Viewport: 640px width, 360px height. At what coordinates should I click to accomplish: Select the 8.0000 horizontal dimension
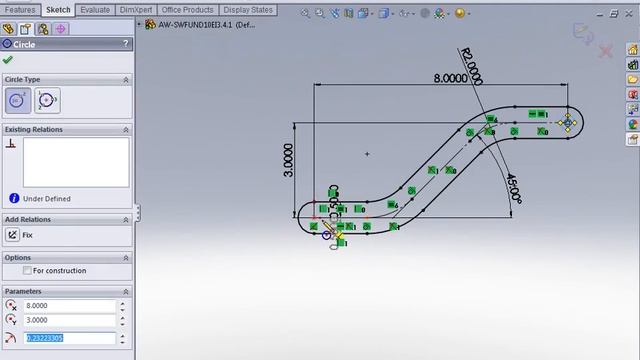[450, 78]
